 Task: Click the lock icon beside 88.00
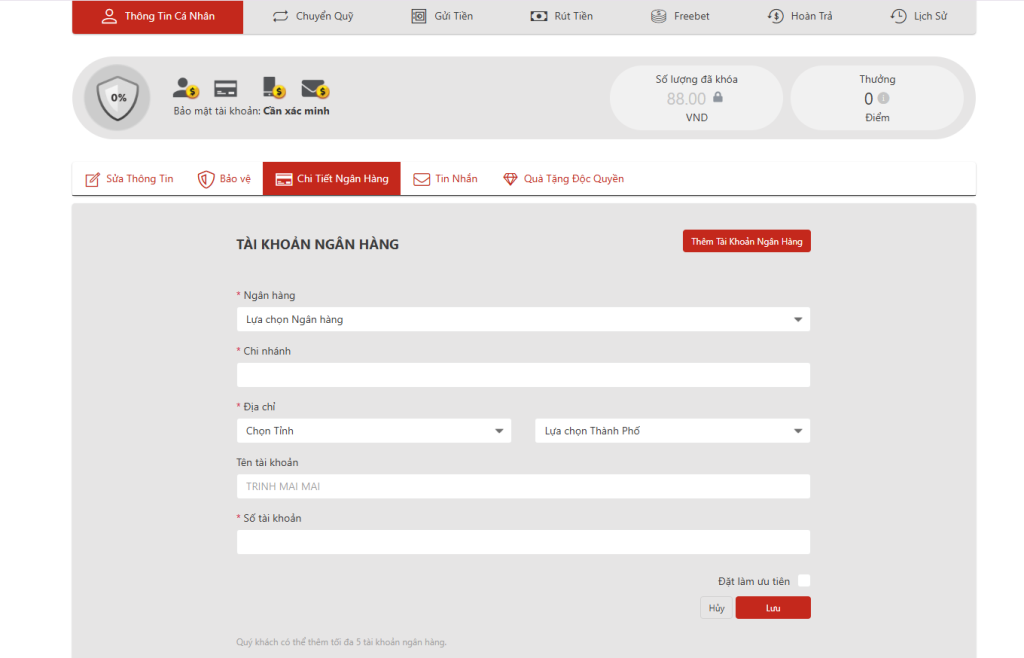pos(718,97)
